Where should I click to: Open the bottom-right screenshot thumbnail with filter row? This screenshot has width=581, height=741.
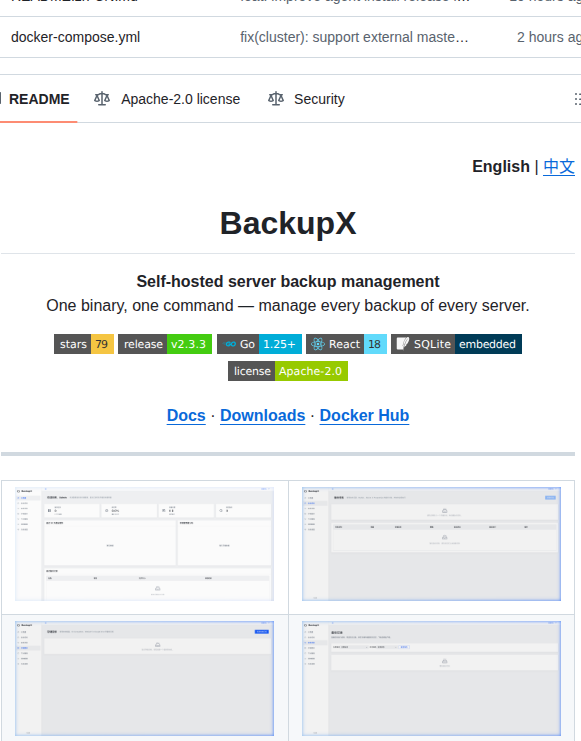[x=432, y=679]
